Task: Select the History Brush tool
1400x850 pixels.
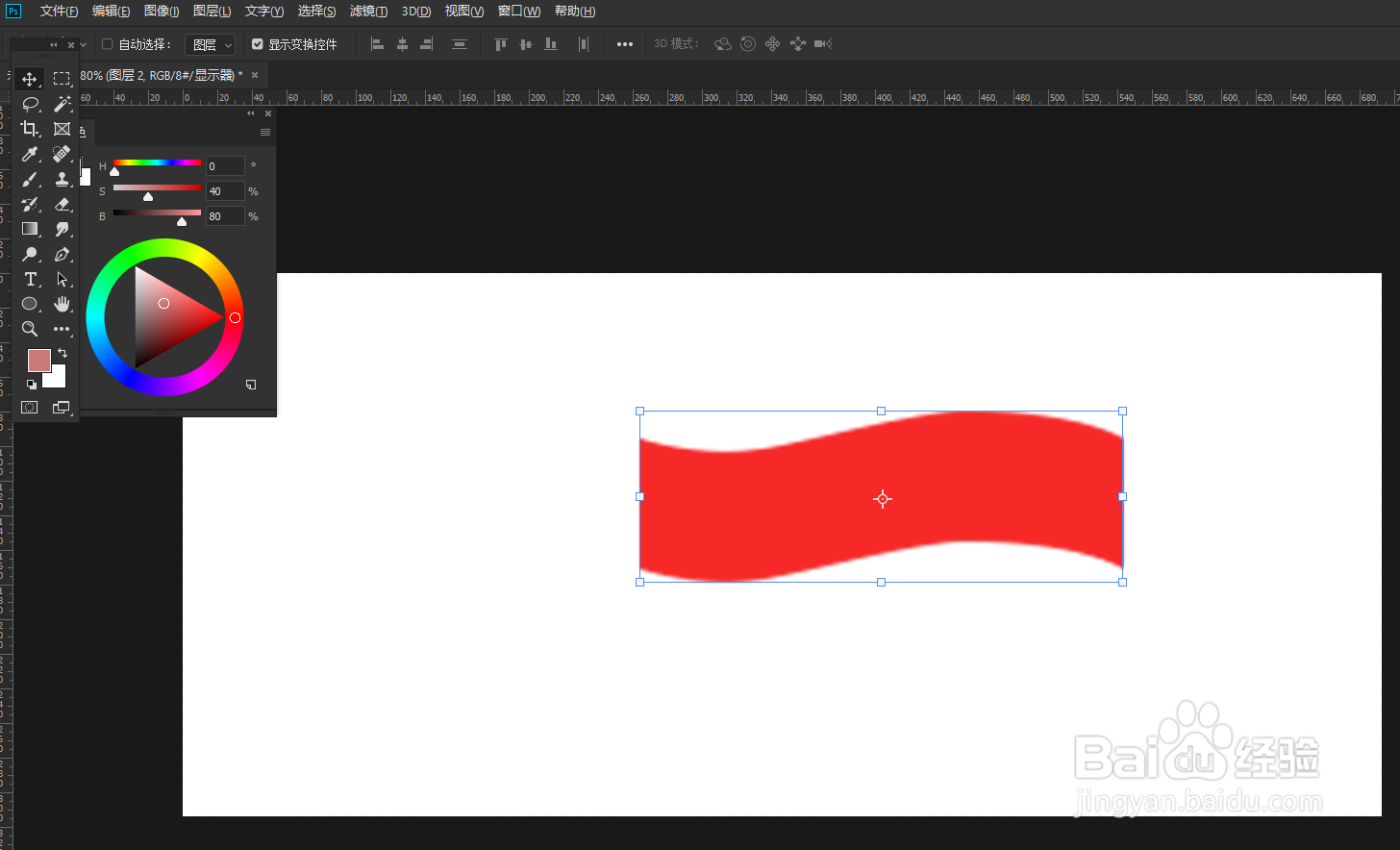Action: [x=30, y=204]
